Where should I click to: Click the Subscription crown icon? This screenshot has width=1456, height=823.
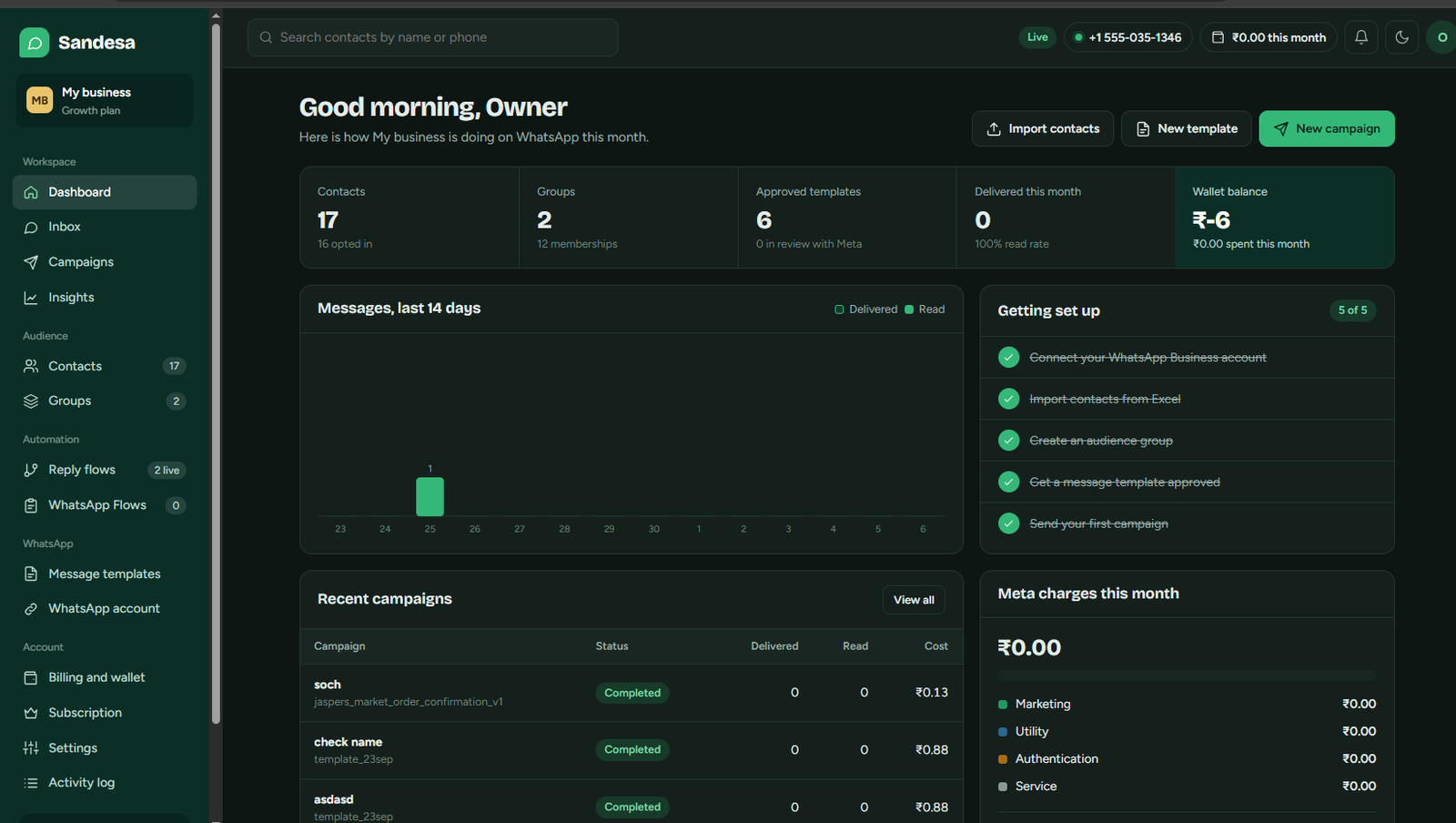pyautogui.click(x=31, y=713)
